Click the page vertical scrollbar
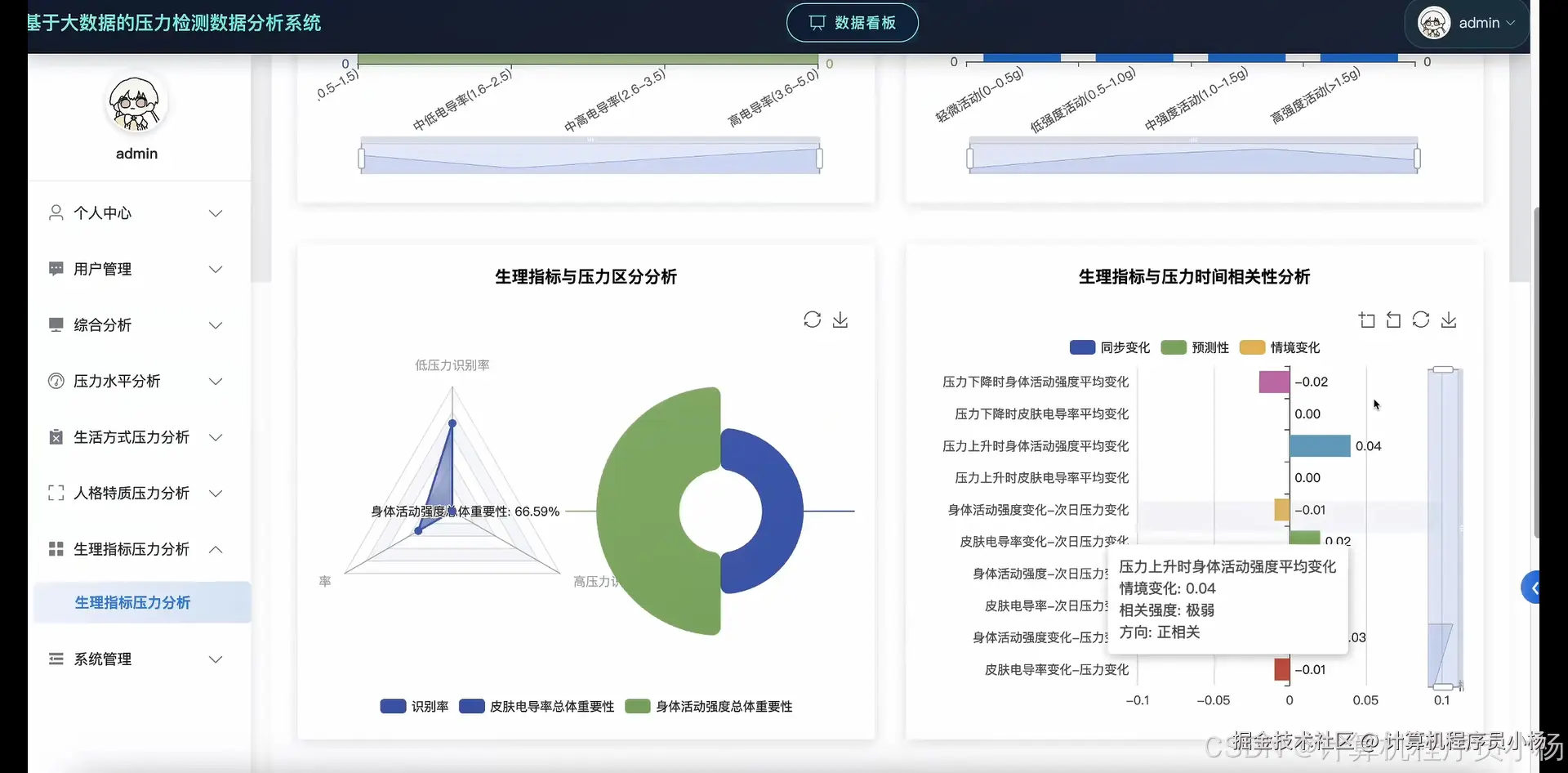1568x773 pixels. (x=1535, y=372)
